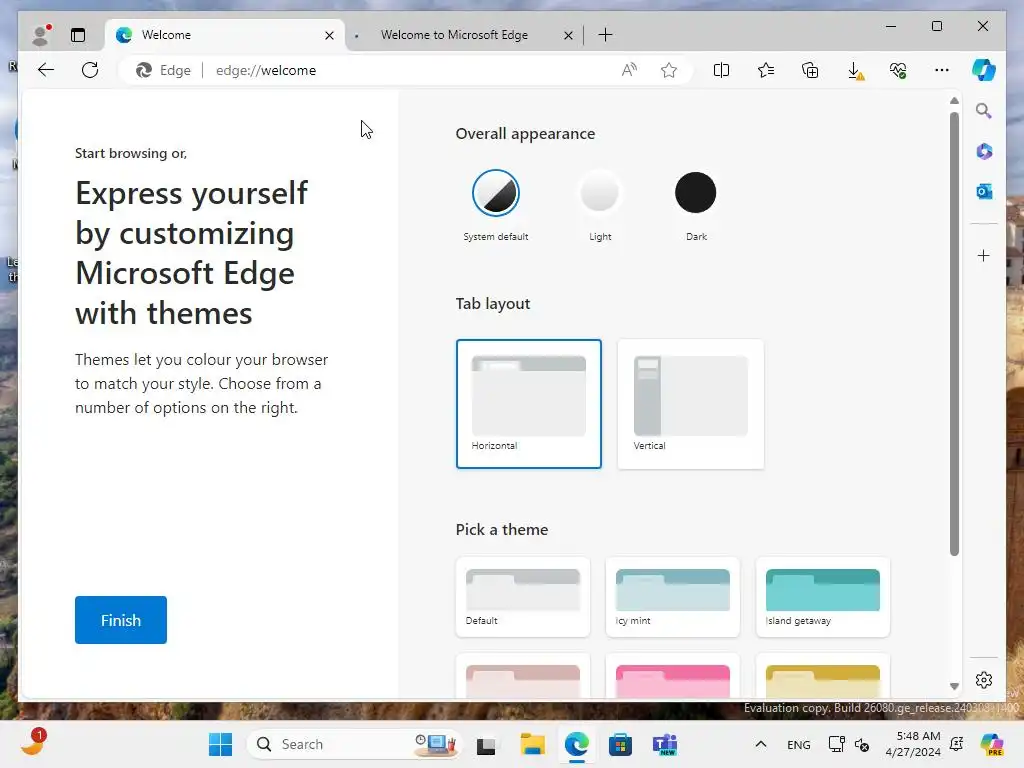Screen dimensions: 1024x768
Task: Pick the yellow theme card
Action: (x=823, y=677)
